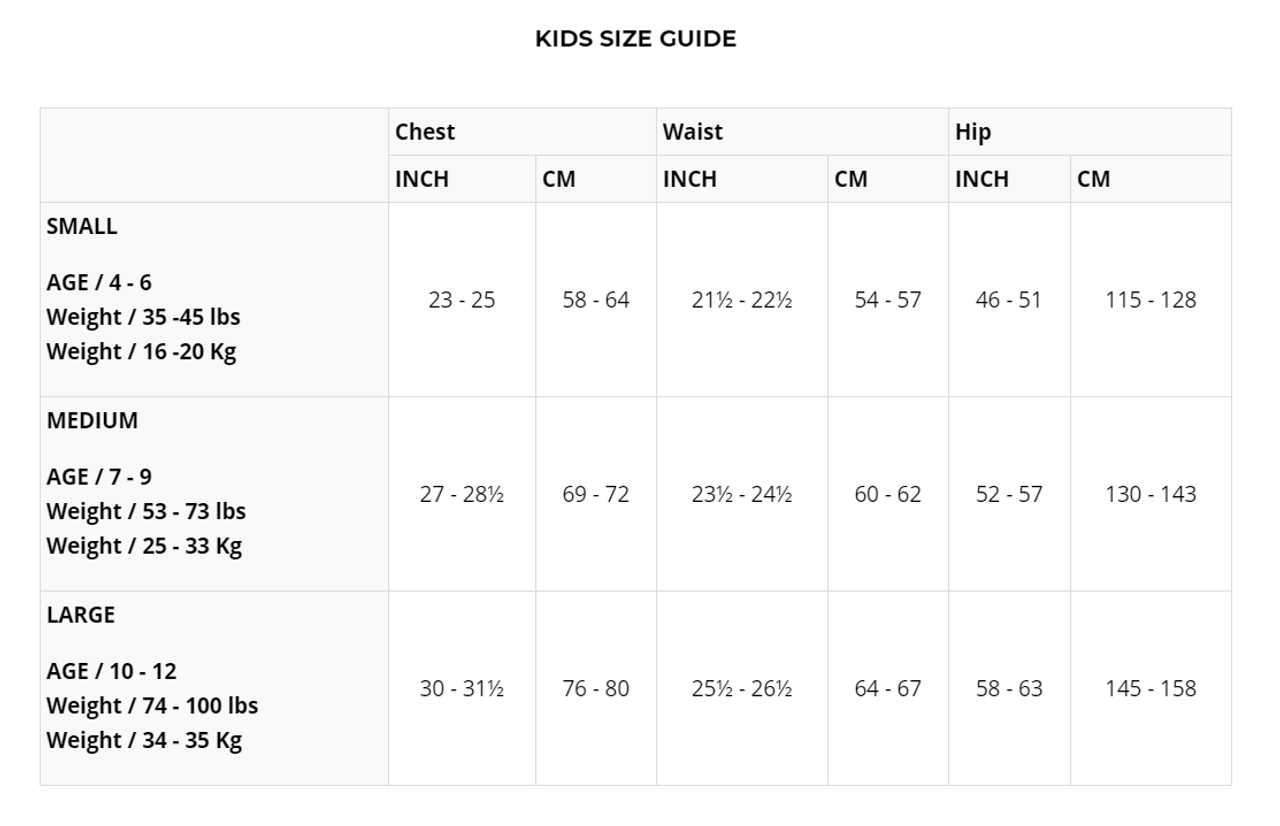Screen dimensions: 1280x826
Task: Click the 145 - 158 hip cm cell
Action: click(x=1150, y=688)
